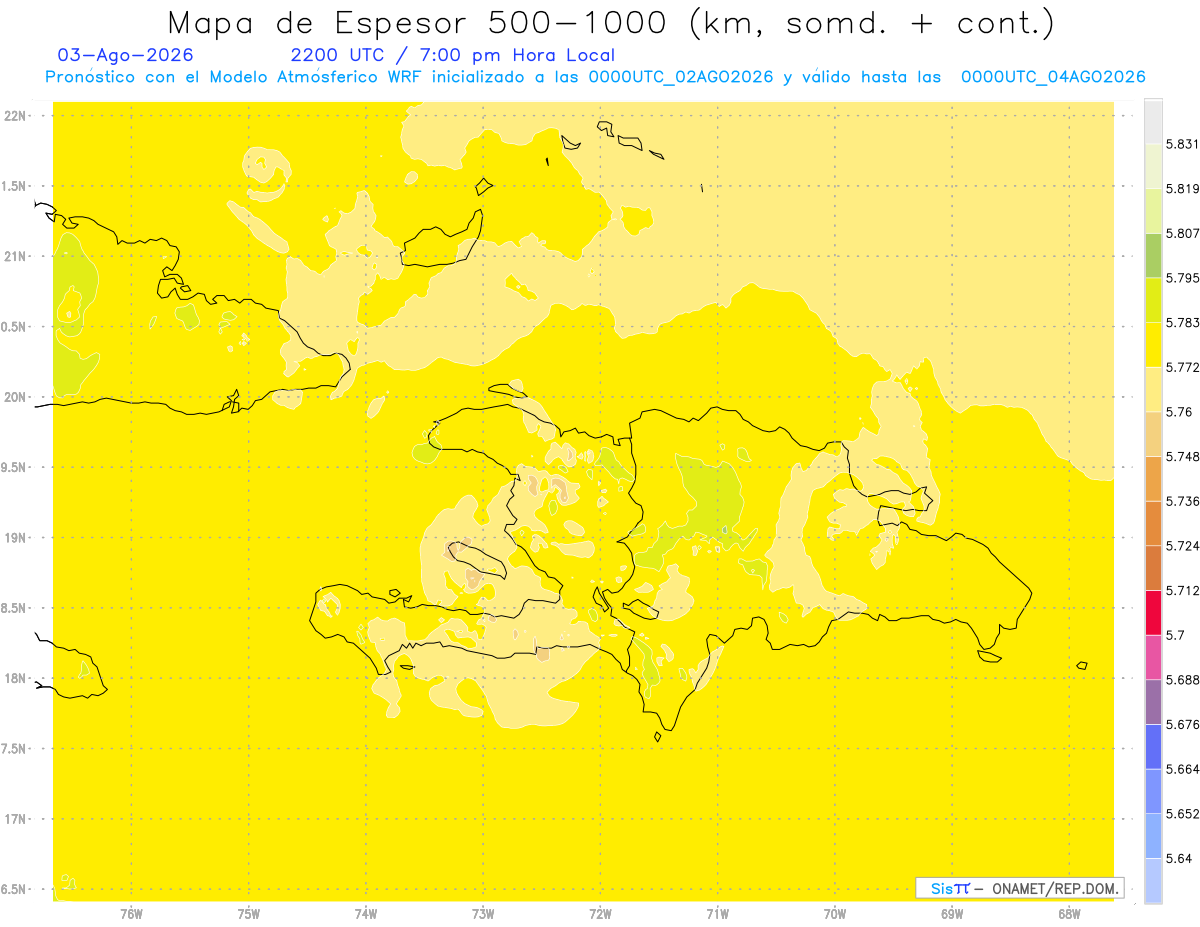Screen dimensions: 1200x927
Task: Click the 8.5N latitude label
Action: [14, 608]
